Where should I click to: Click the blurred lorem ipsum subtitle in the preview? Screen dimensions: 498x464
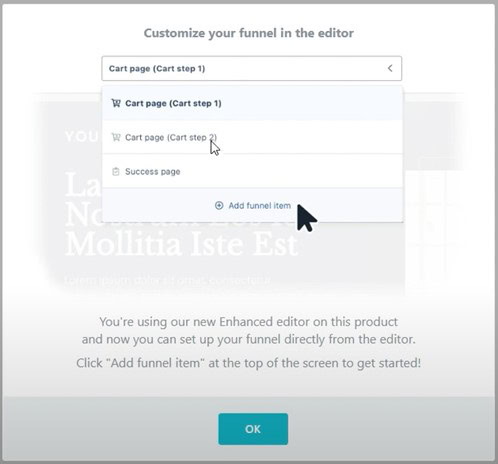pos(168,280)
